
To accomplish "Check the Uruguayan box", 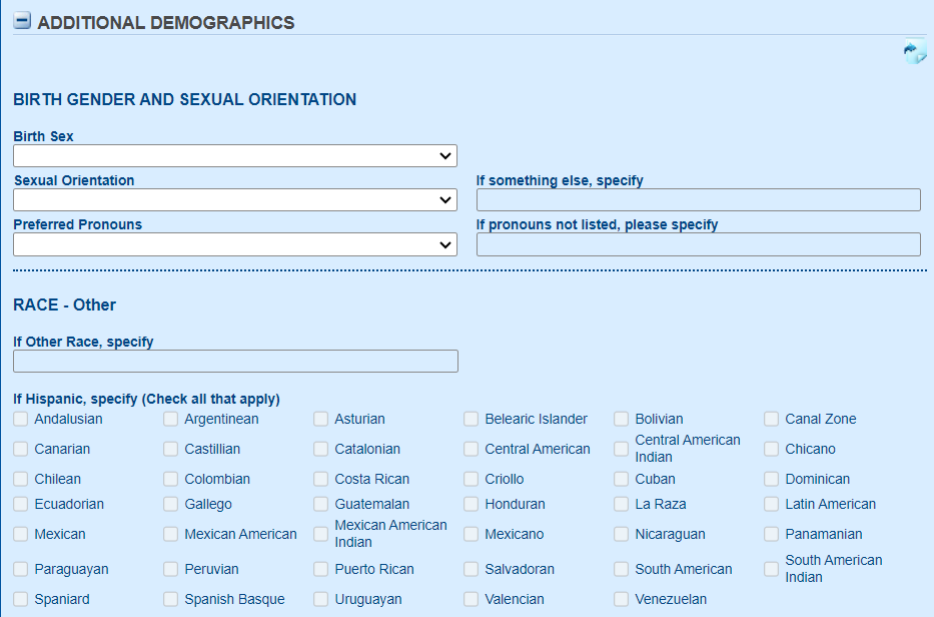I will 321,599.
